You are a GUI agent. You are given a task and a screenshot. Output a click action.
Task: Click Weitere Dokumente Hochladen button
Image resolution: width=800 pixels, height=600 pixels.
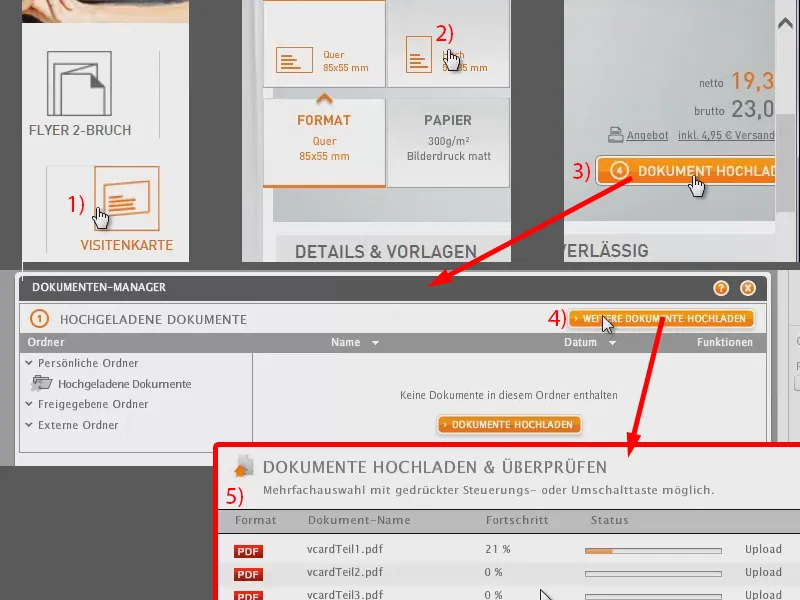(661, 319)
